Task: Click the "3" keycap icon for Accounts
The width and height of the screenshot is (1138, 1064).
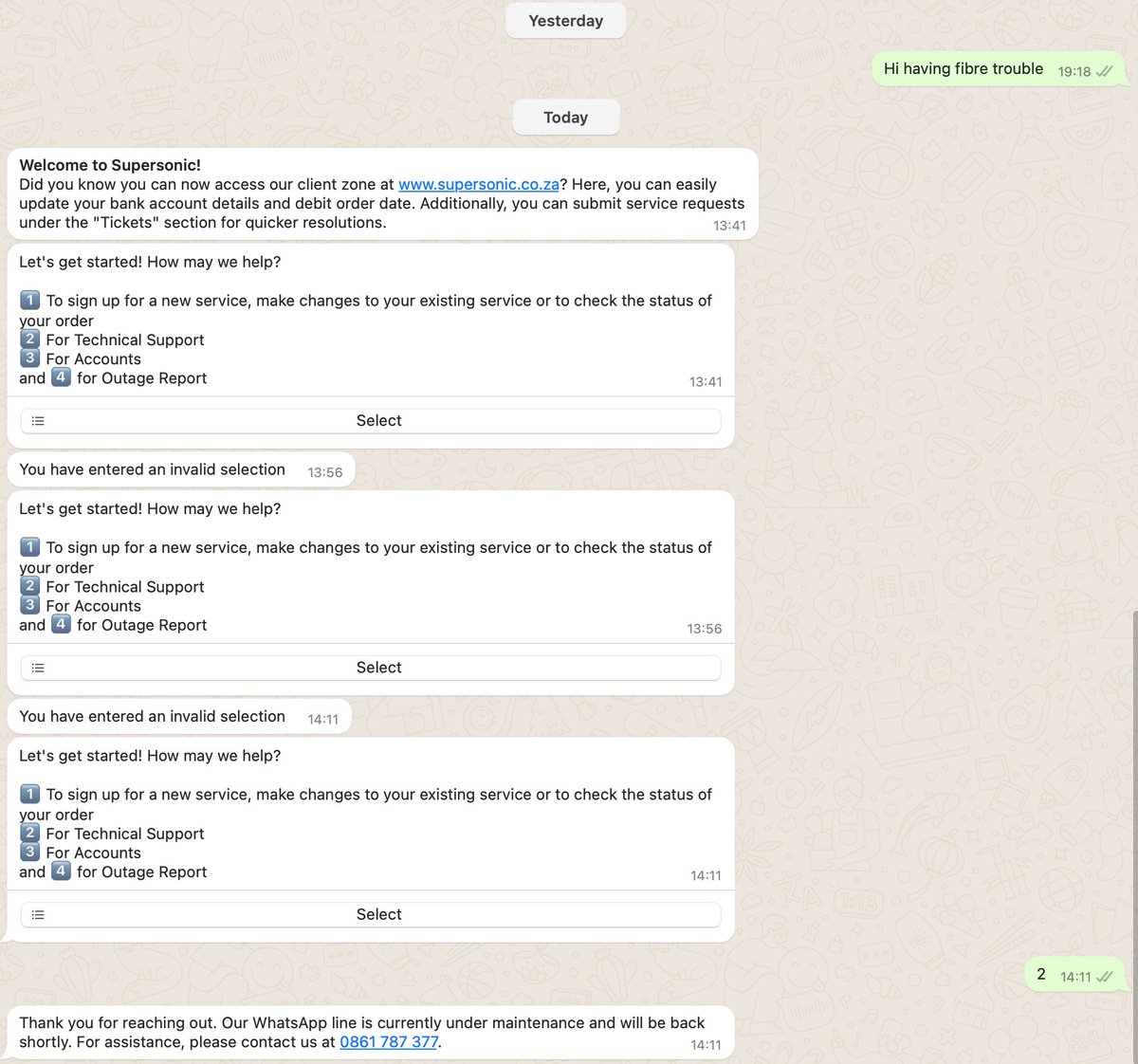Action: pos(29,358)
